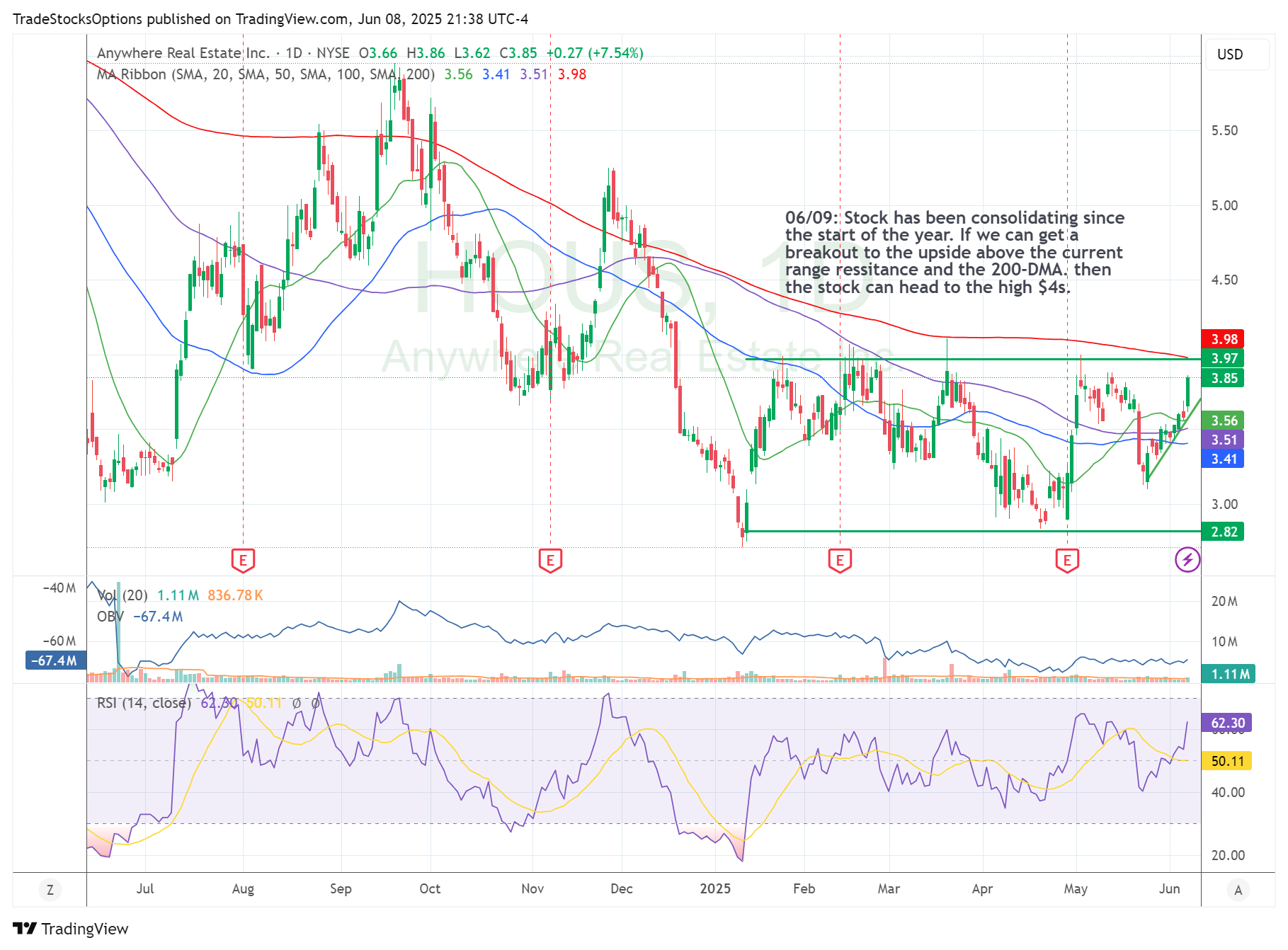Open the USD currency selector
This screenshot has height=950, width=1288.
(1238, 55)
